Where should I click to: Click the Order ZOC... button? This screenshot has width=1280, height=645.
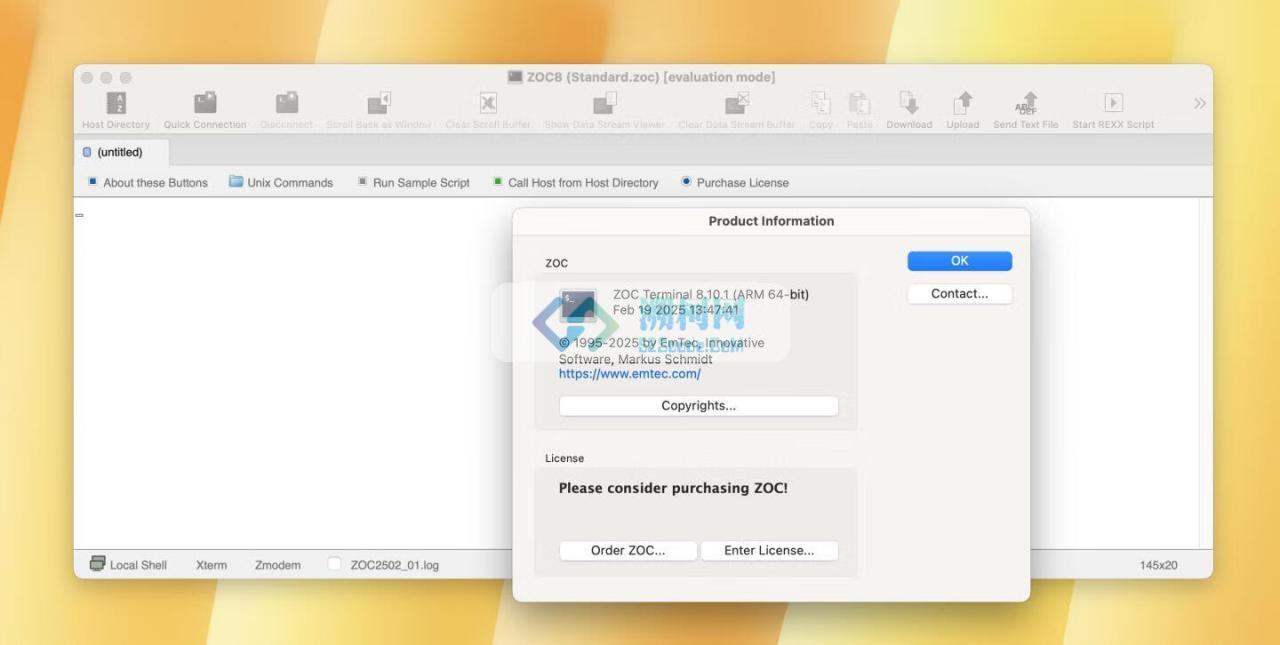[628, 551]
